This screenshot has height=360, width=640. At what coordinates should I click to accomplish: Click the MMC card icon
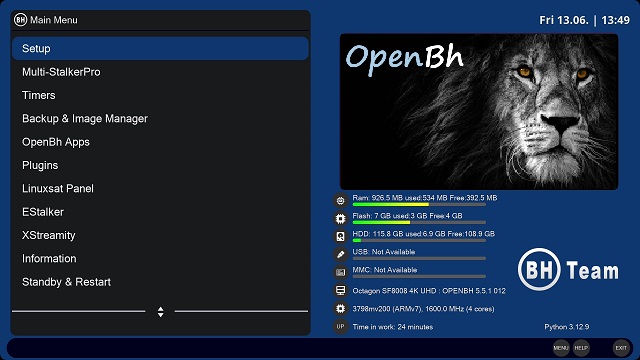[x=340, y=272]
